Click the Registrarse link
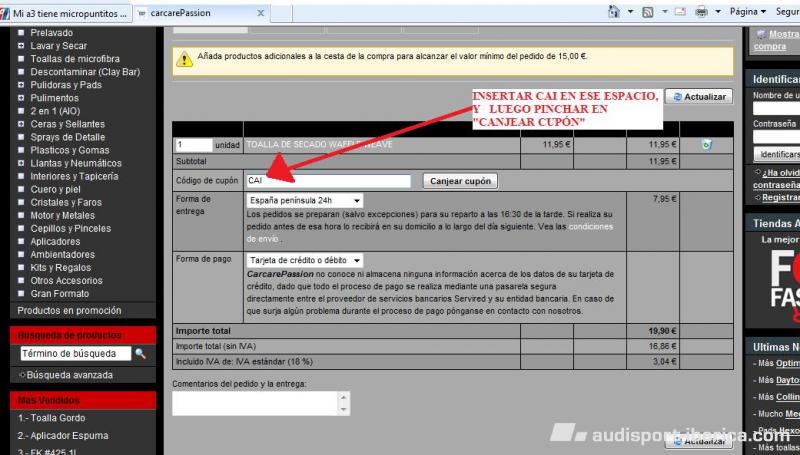Screen dimensions: 800x455 click(781, 197)
